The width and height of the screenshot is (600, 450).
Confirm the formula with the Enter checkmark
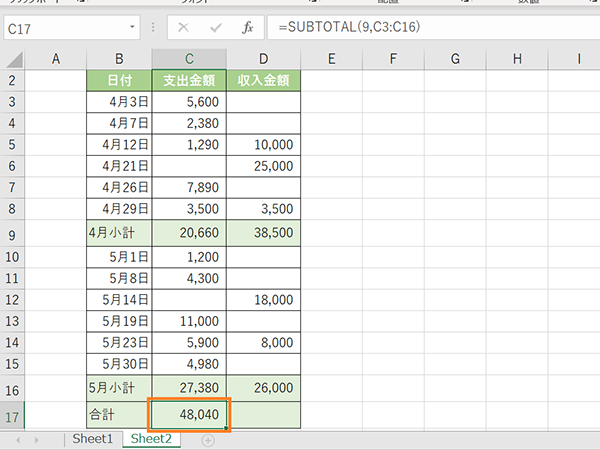(216, 28)
